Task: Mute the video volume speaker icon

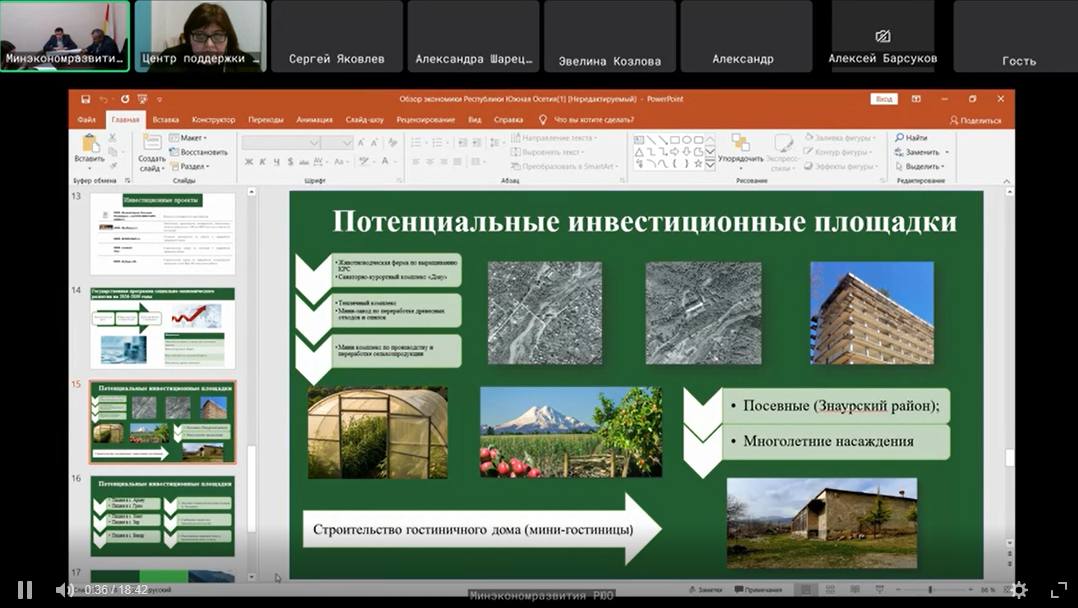Action: [x=63, y=590]
